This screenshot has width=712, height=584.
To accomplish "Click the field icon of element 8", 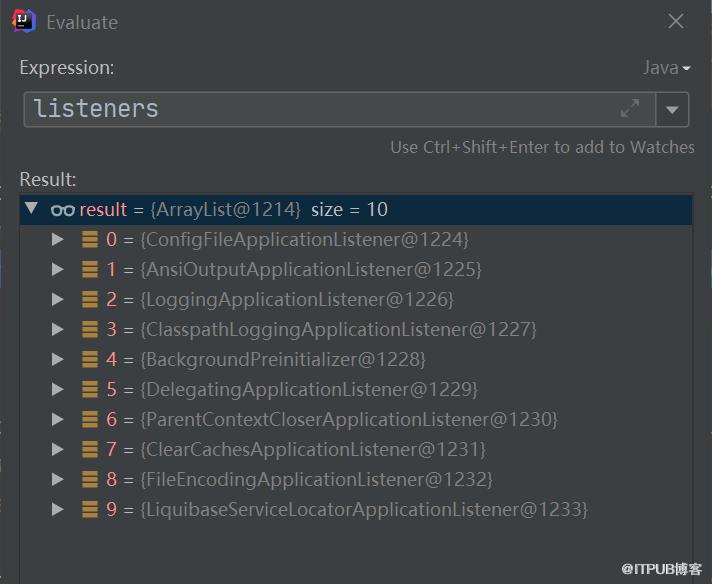I will [89, 479].
